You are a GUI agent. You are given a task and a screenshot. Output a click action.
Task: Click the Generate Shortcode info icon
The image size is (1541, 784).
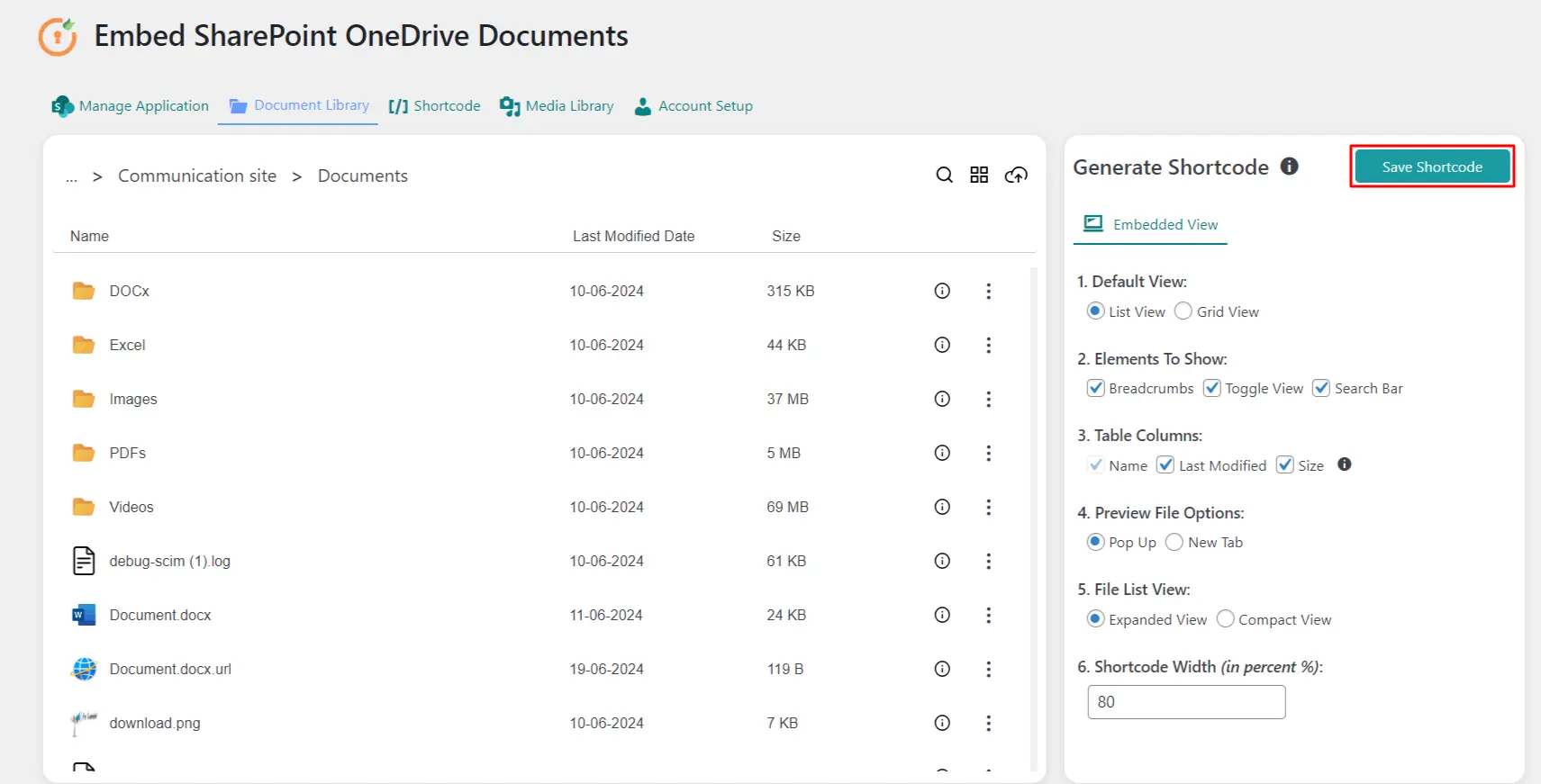pyautogui.click(x=1290, y=167)
